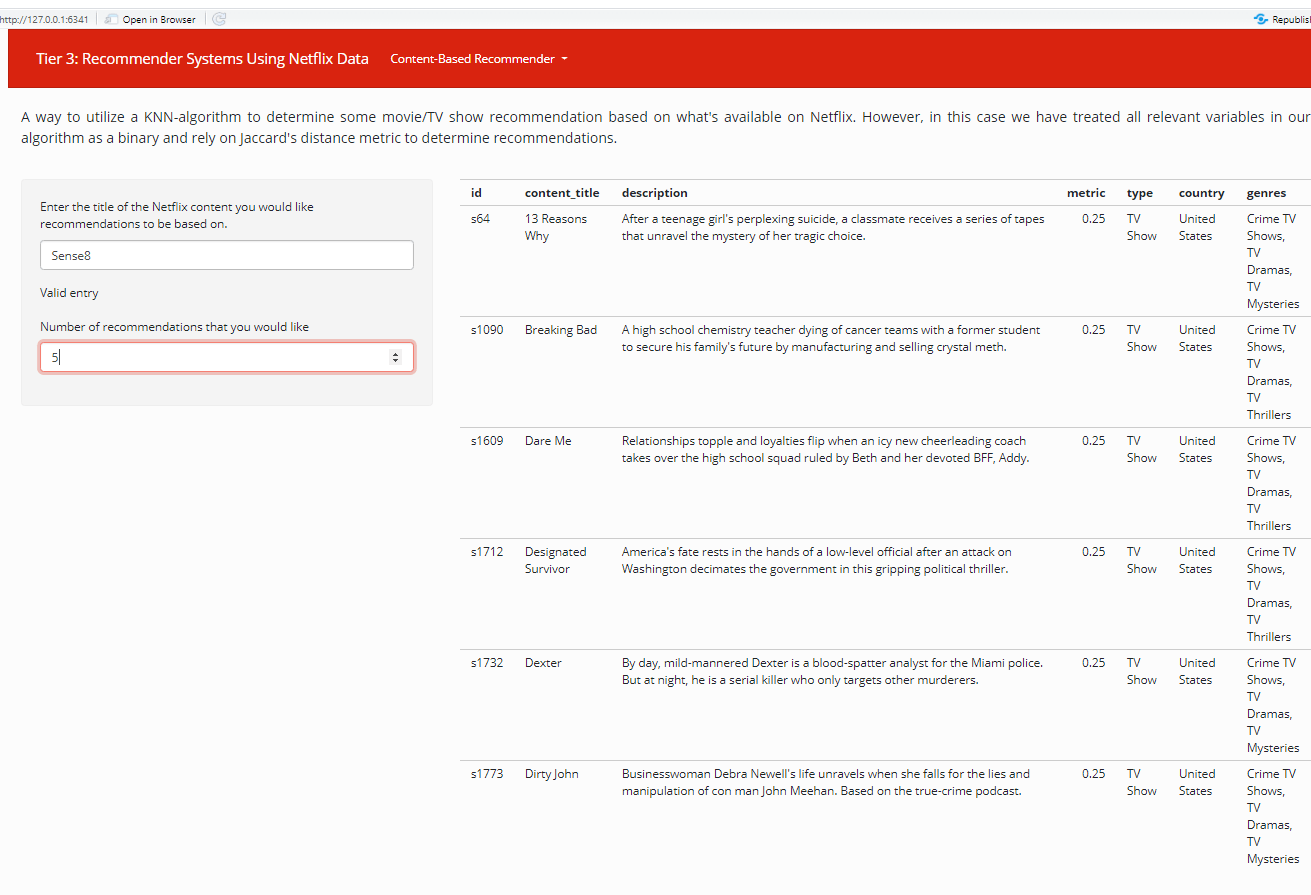The image size is (1311, 895).
Task: Click the genres column header
Action: click(1266, 193)
